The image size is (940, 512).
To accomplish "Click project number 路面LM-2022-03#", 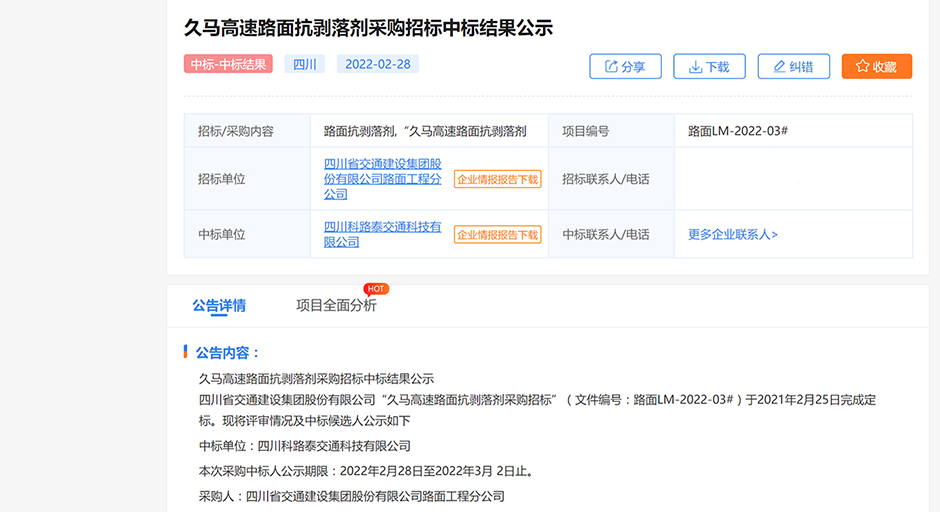I will (738, 131).
